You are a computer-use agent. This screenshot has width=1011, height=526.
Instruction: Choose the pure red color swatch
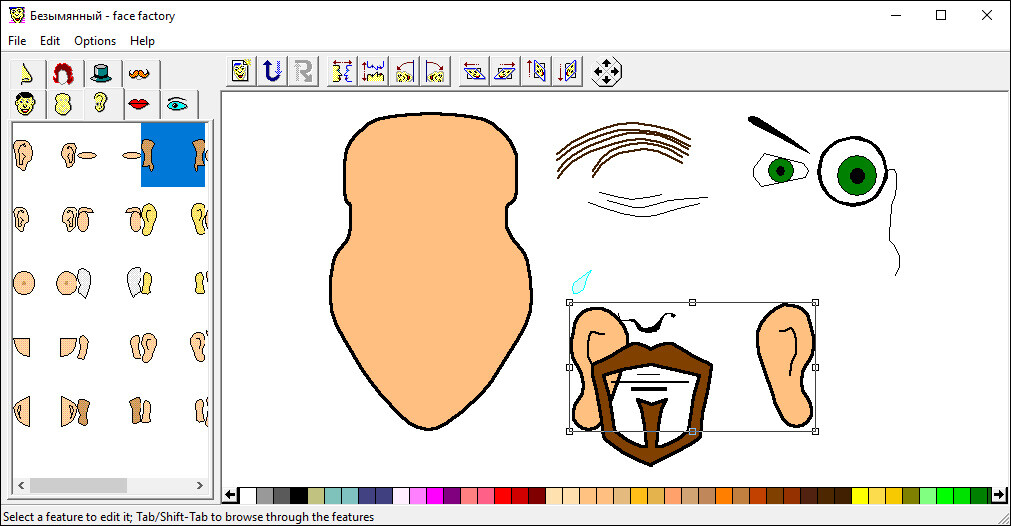point(503,495)
